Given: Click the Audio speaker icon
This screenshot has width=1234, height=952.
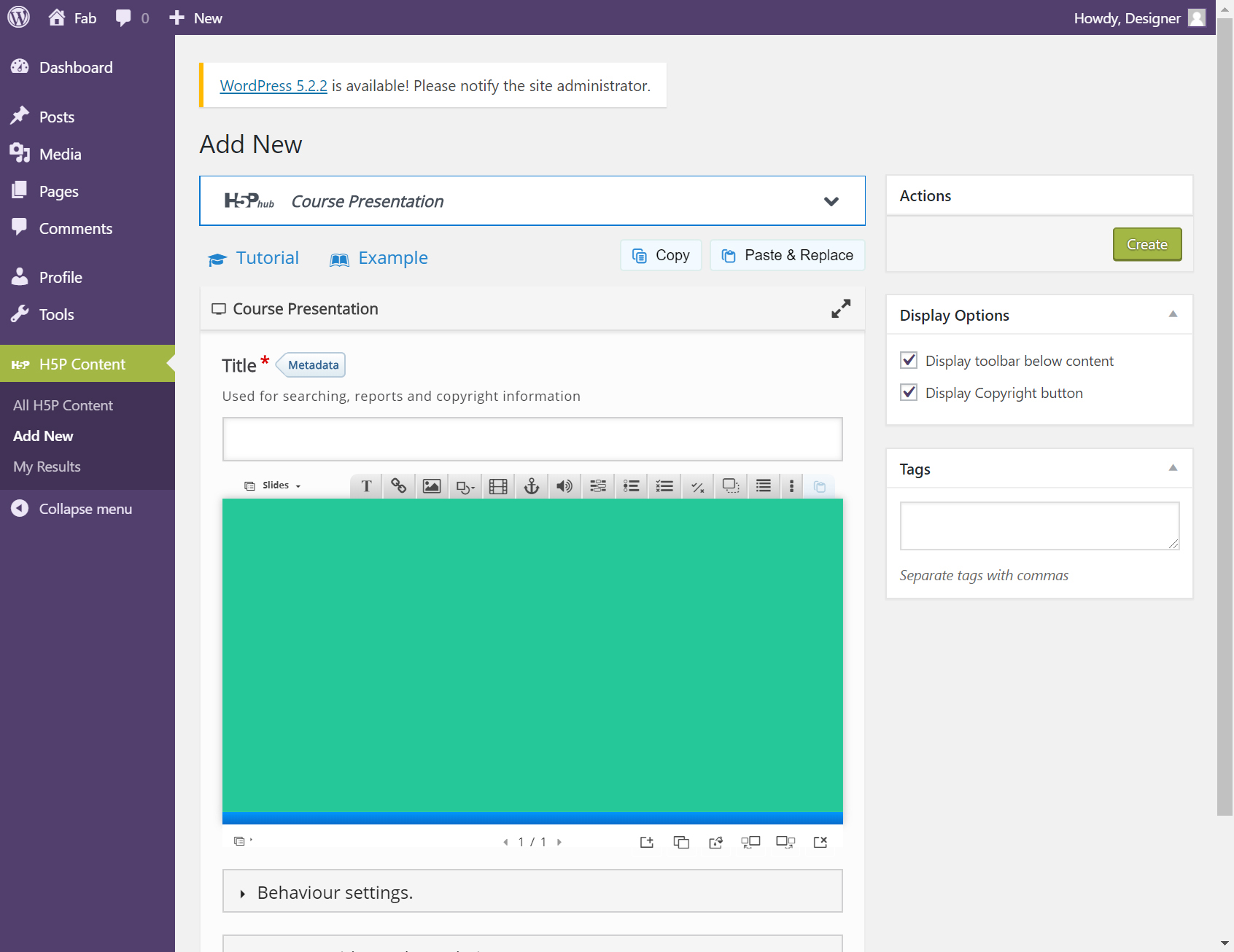Looking at the screenshot, I should [x=564, y=486].
